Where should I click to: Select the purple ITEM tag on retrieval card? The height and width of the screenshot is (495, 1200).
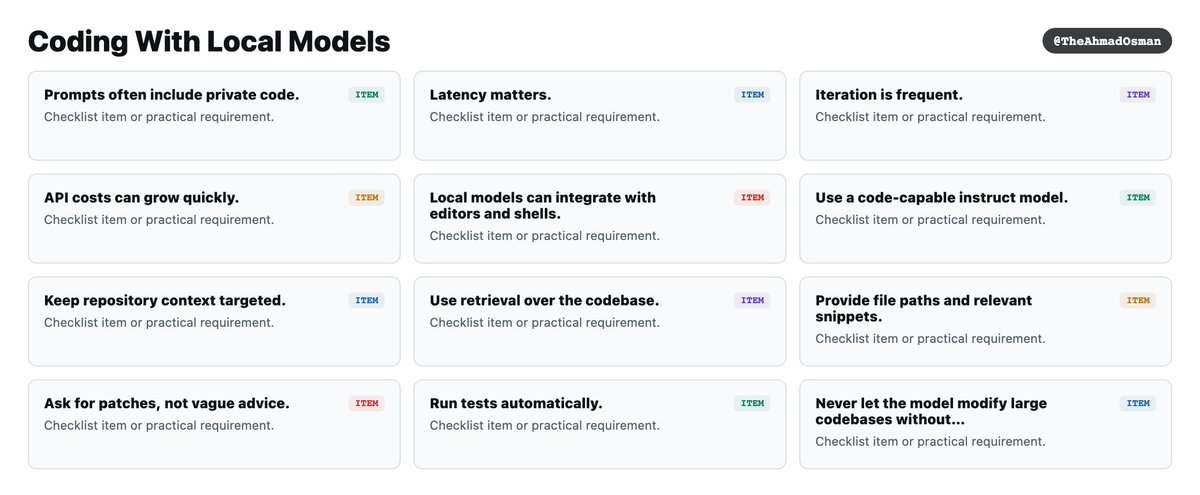752,300
